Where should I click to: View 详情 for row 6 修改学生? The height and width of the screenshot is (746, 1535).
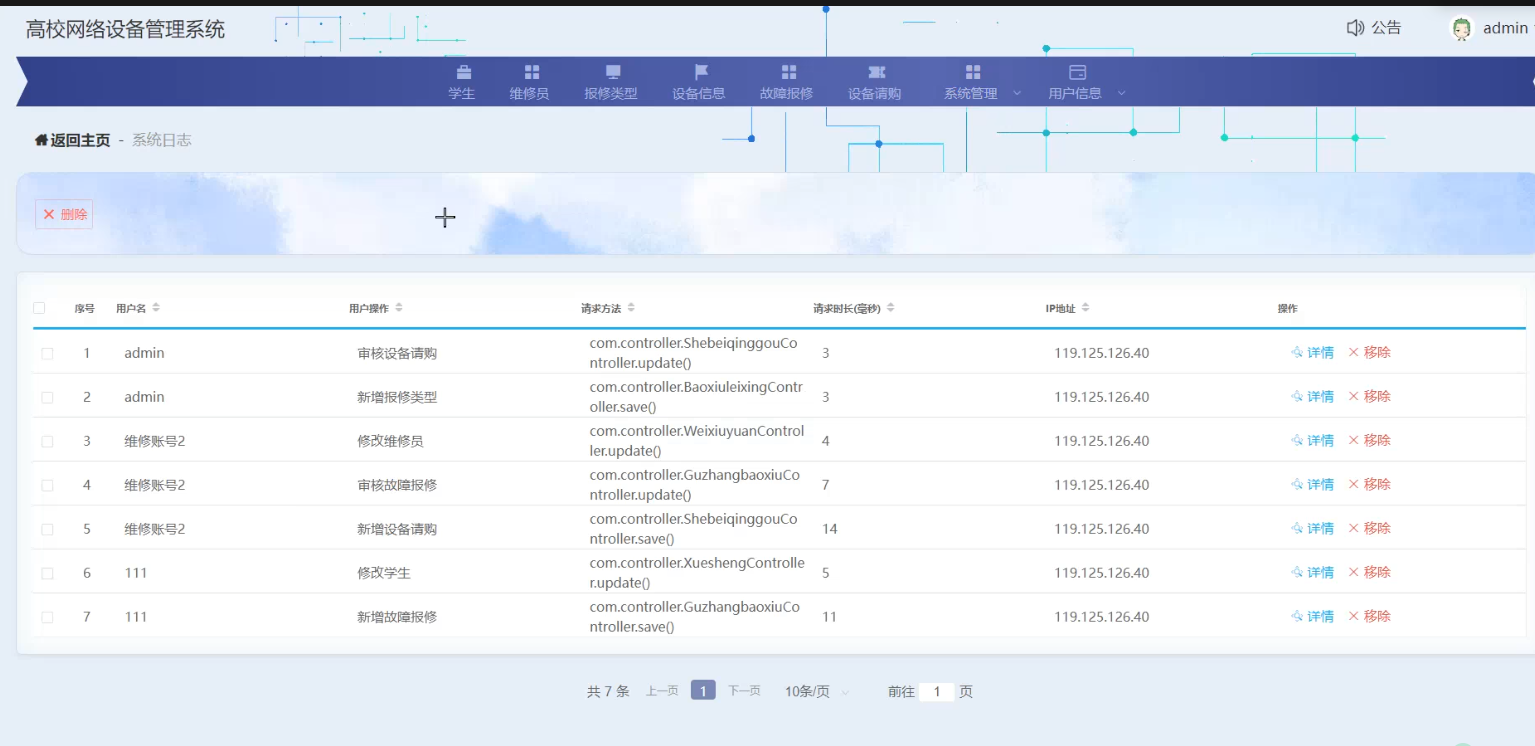tap(1312, 572)
